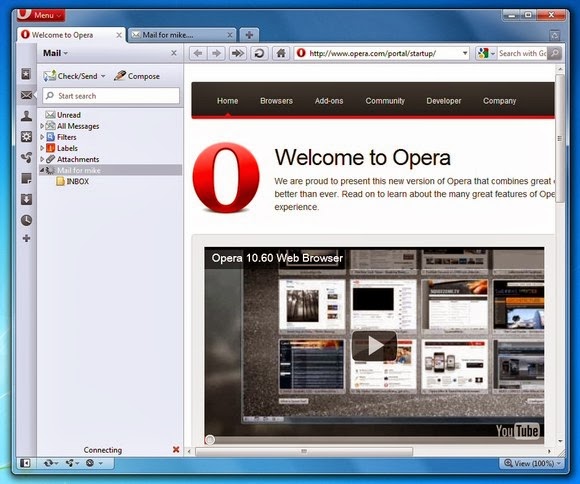Go forward to next page
Viewport: 580px width, 484px height.
coord(216,53)
